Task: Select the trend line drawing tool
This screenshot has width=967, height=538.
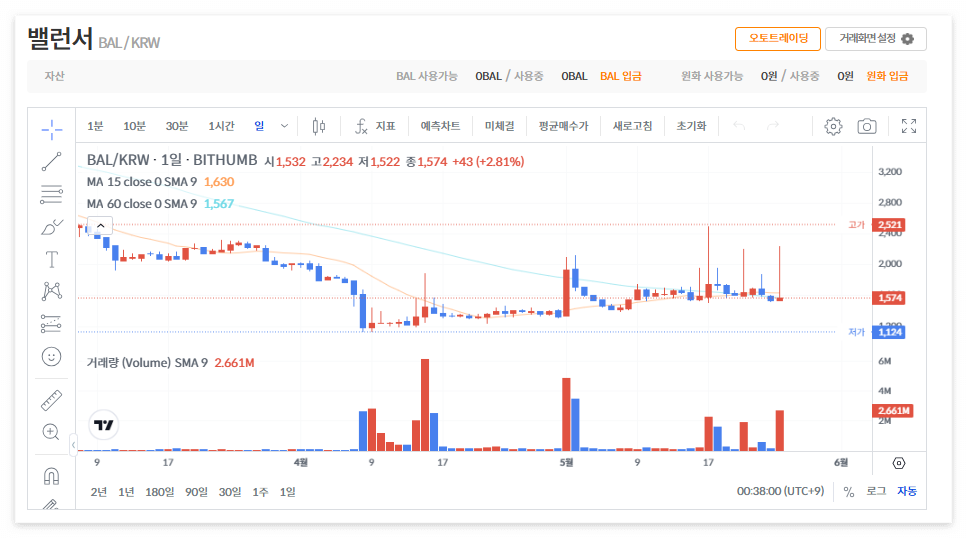Action: 52,162
